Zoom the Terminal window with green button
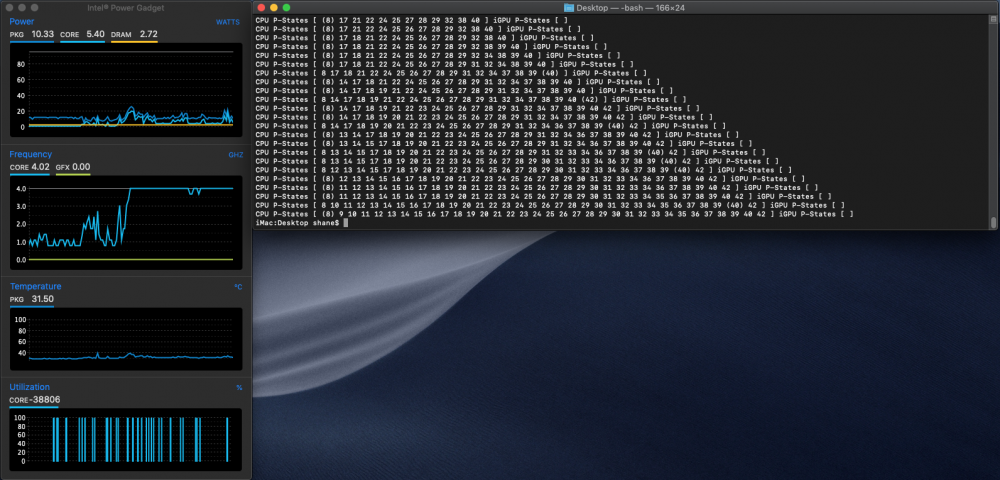 tap(286, 8)
